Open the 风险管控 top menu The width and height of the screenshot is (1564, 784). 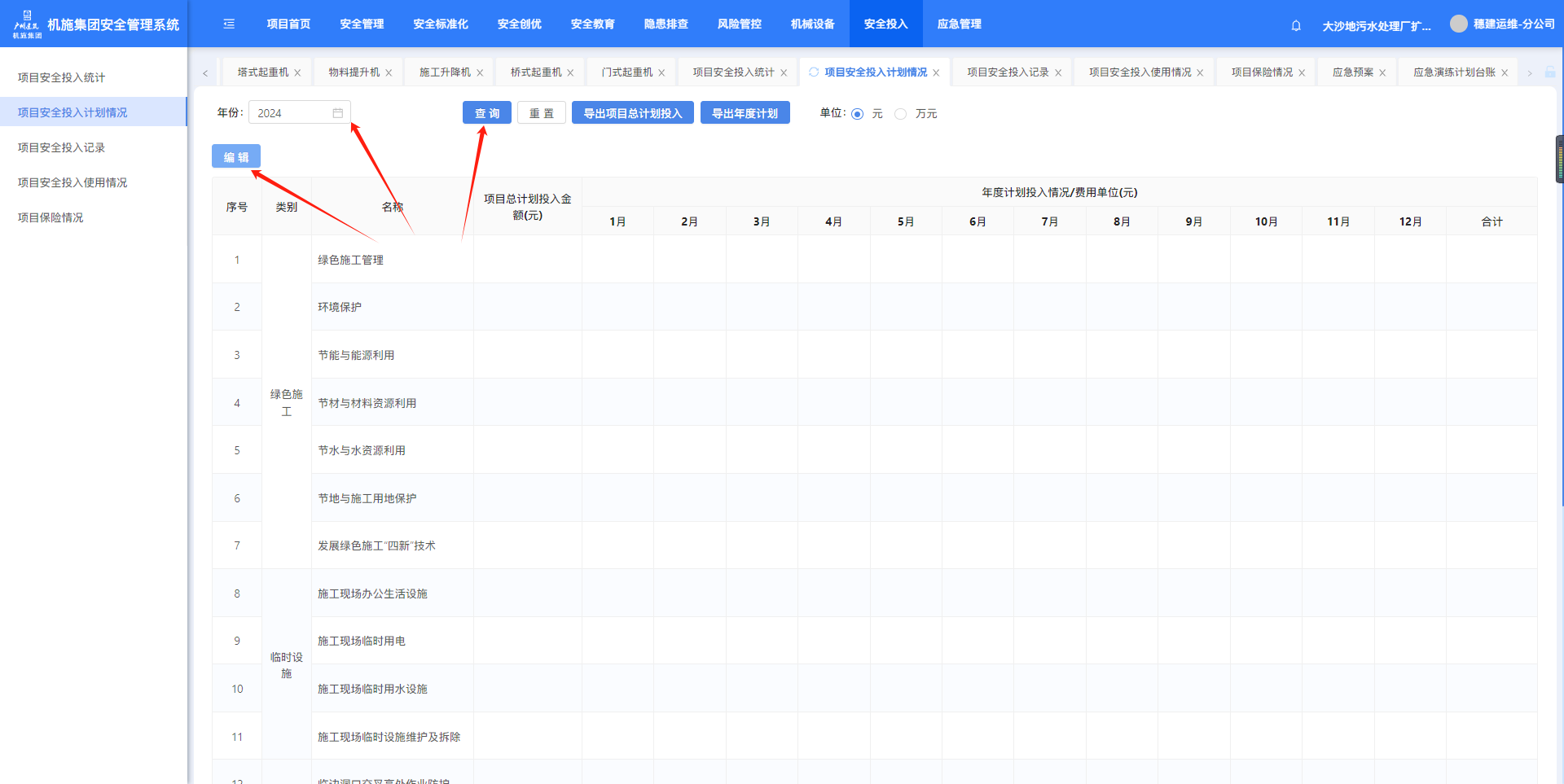coord(739,24)
